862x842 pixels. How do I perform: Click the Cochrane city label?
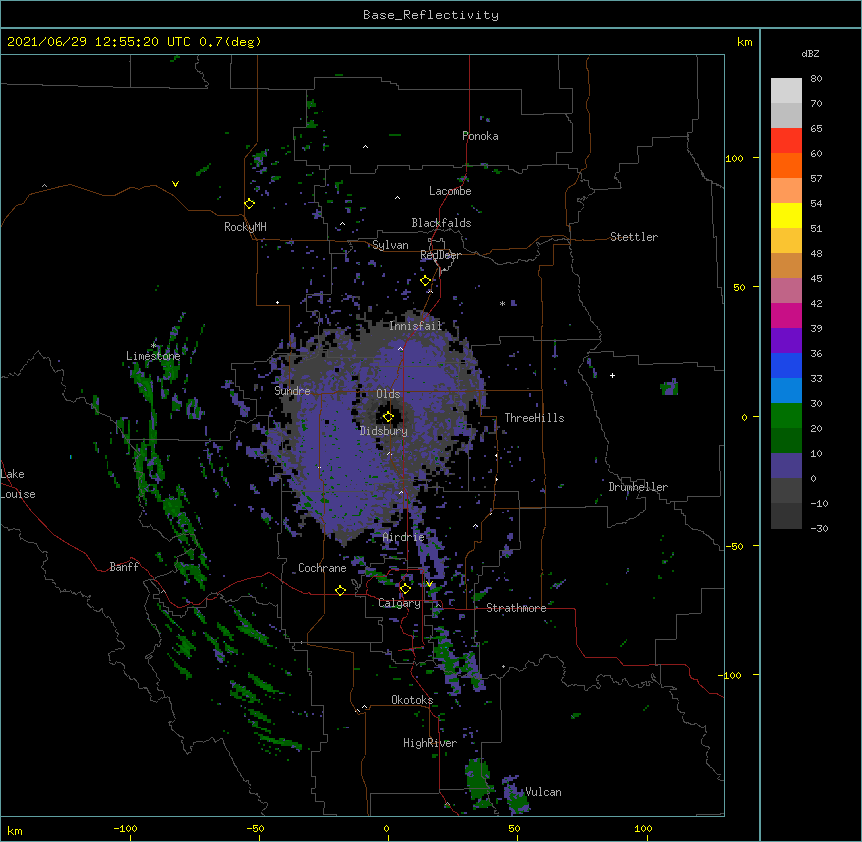point(322,568)
